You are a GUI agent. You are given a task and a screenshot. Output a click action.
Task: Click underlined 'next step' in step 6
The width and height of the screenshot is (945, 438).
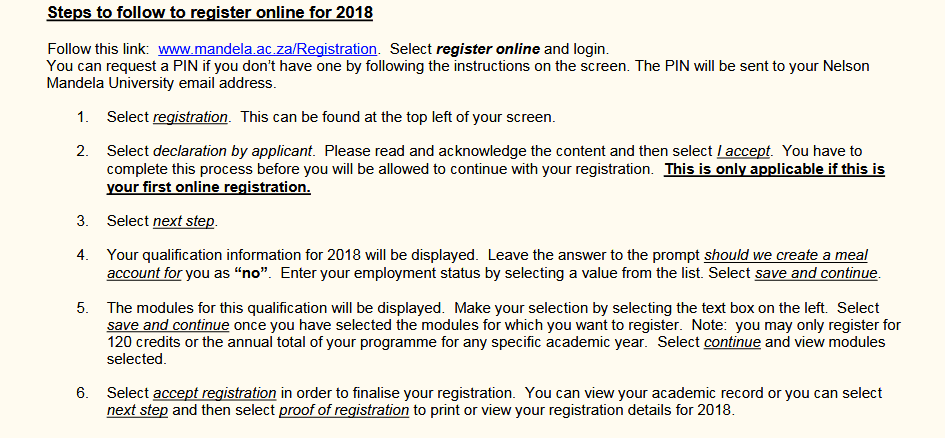138,410
